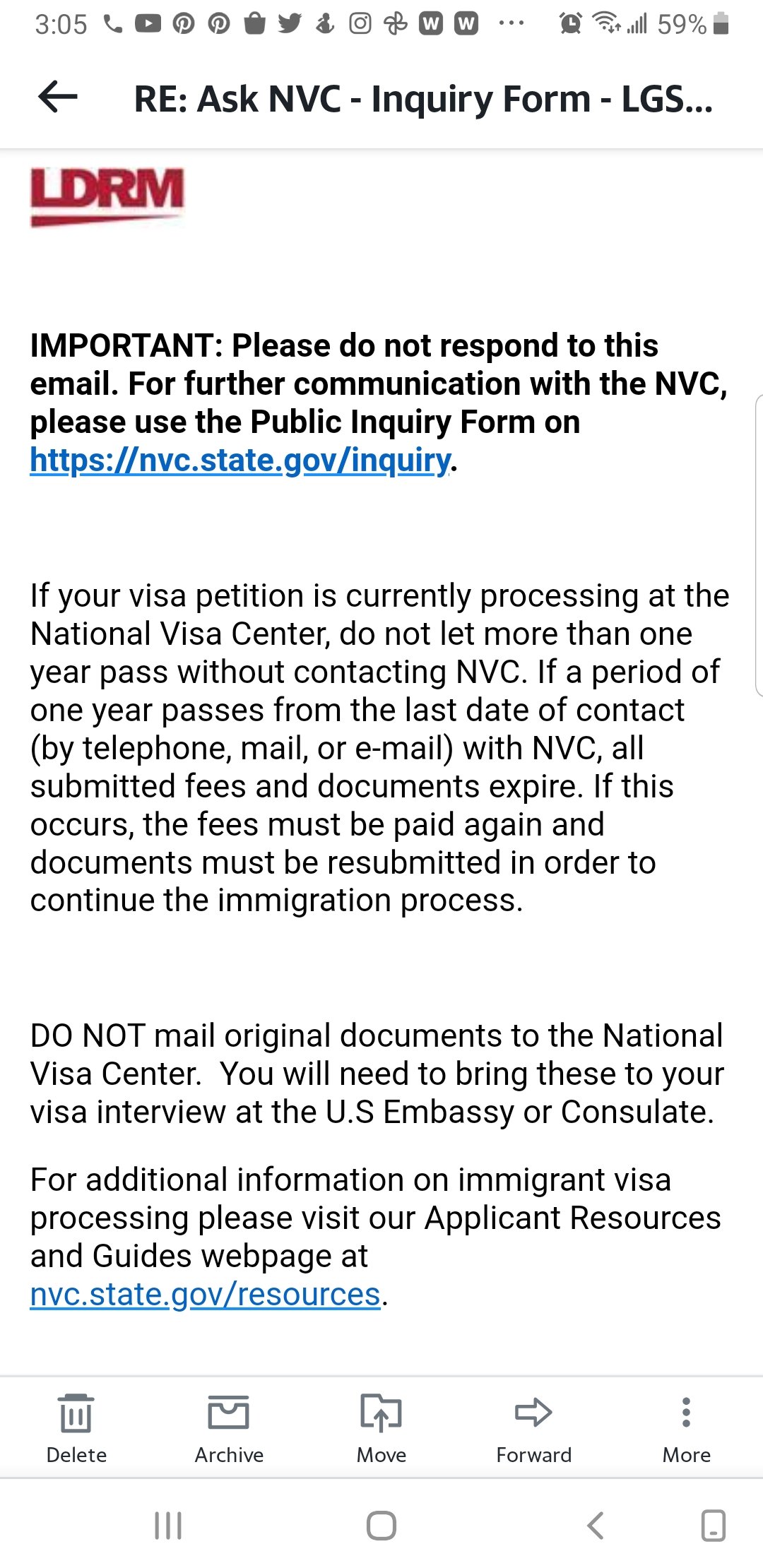Open the nvc.state.gov/inquiry link
Viewport: 763px width, 1568px height.
[x=240, y=461]
